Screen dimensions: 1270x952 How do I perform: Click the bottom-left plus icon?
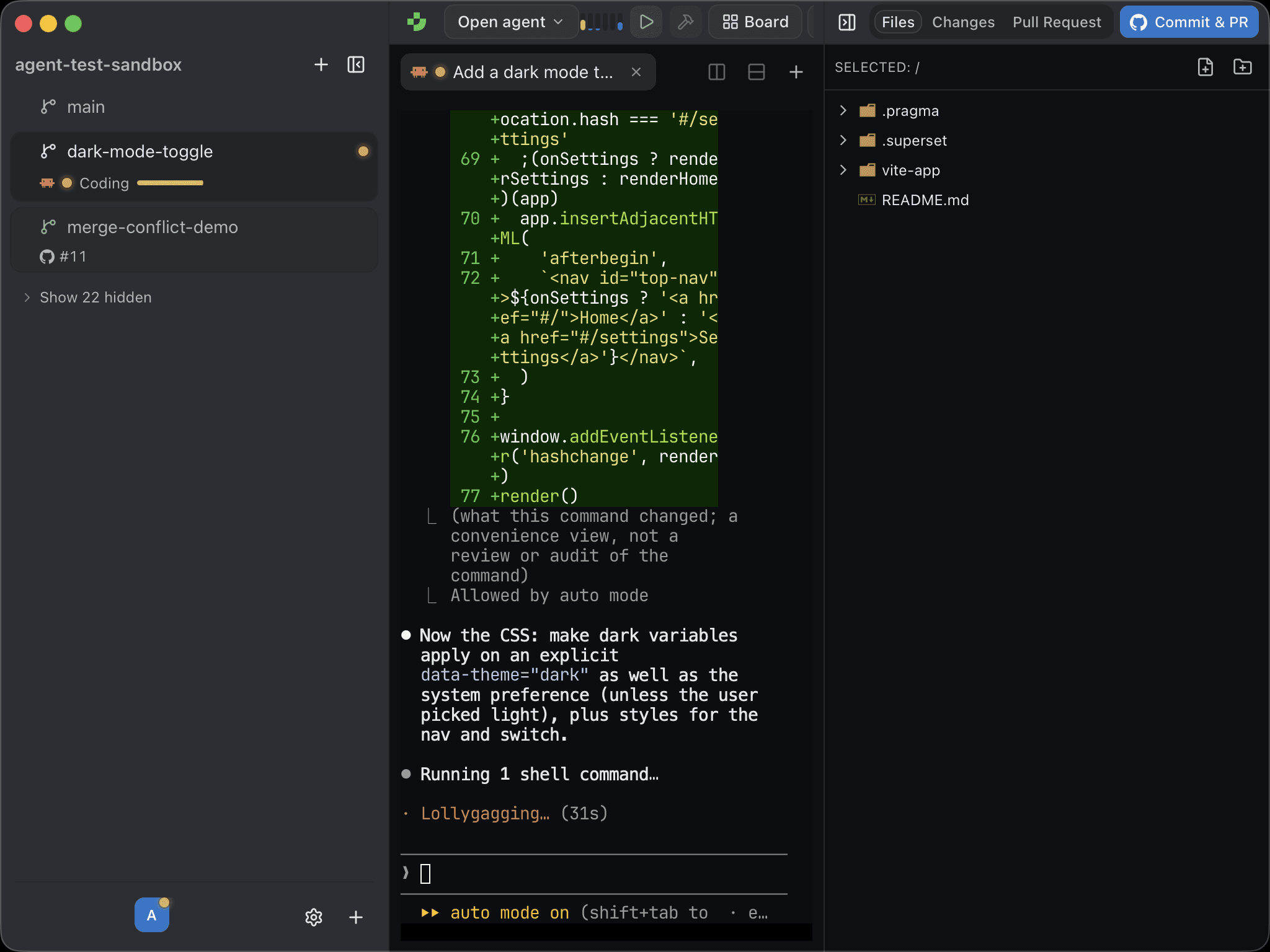click(356, 917)
